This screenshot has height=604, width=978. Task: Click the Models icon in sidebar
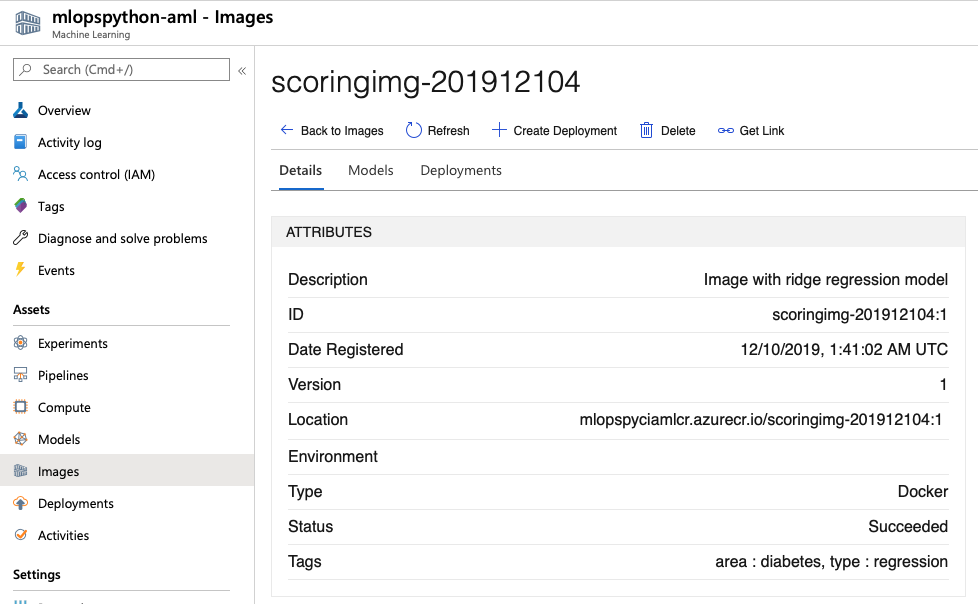[x=21, y=439]
